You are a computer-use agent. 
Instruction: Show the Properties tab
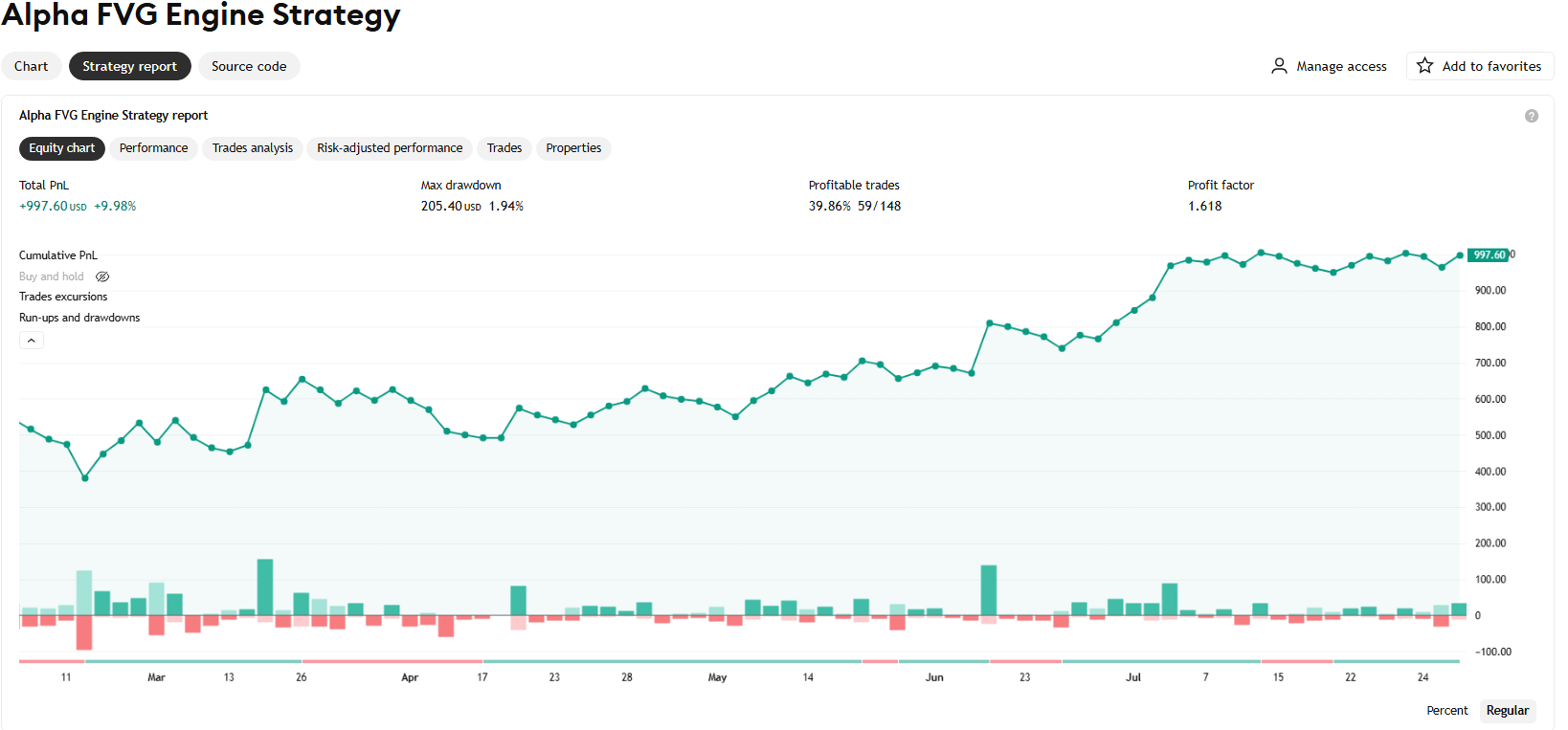[x=573, y=148]
